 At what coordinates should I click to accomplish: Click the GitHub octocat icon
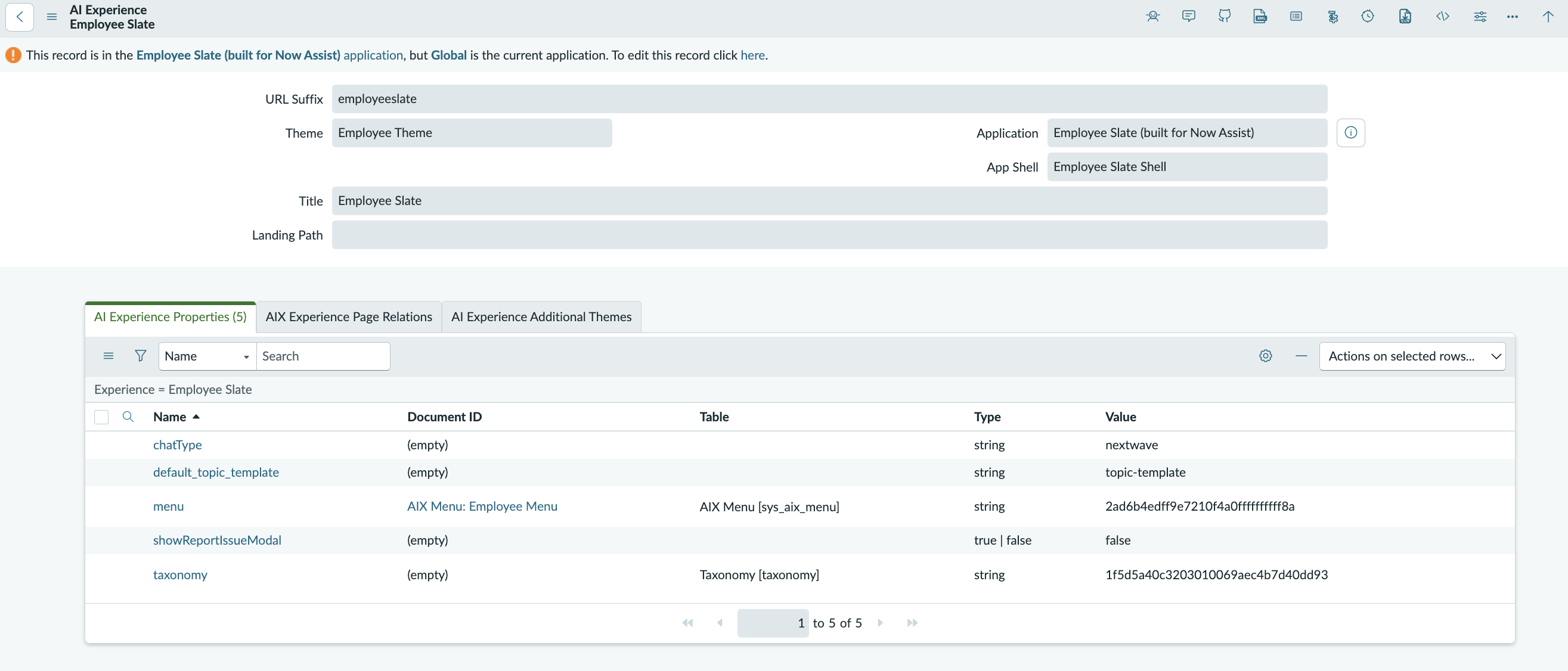[x=1224, y=17]
